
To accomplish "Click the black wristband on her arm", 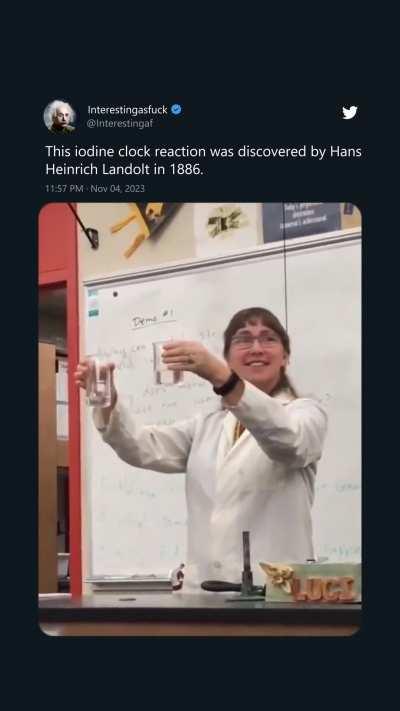I will click(226, 384).
